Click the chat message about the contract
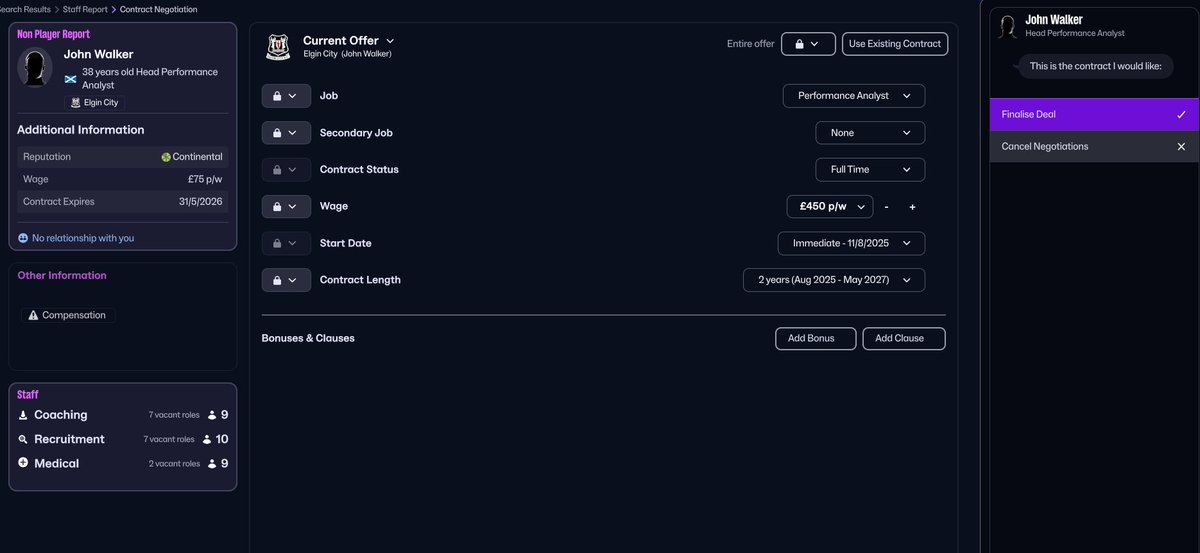Image resolution: width=1200 pixels, height=553 pixels. [1094, 67]
